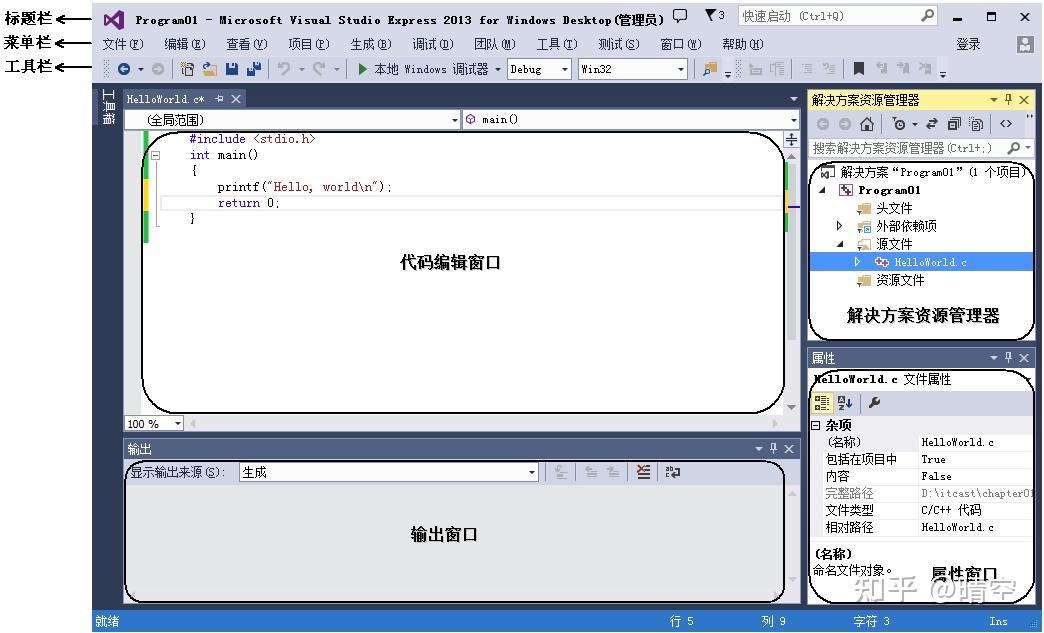Sync Solution Explorer with active document
The width and height of the screenshot is (1044, 633).
[931, 124]
